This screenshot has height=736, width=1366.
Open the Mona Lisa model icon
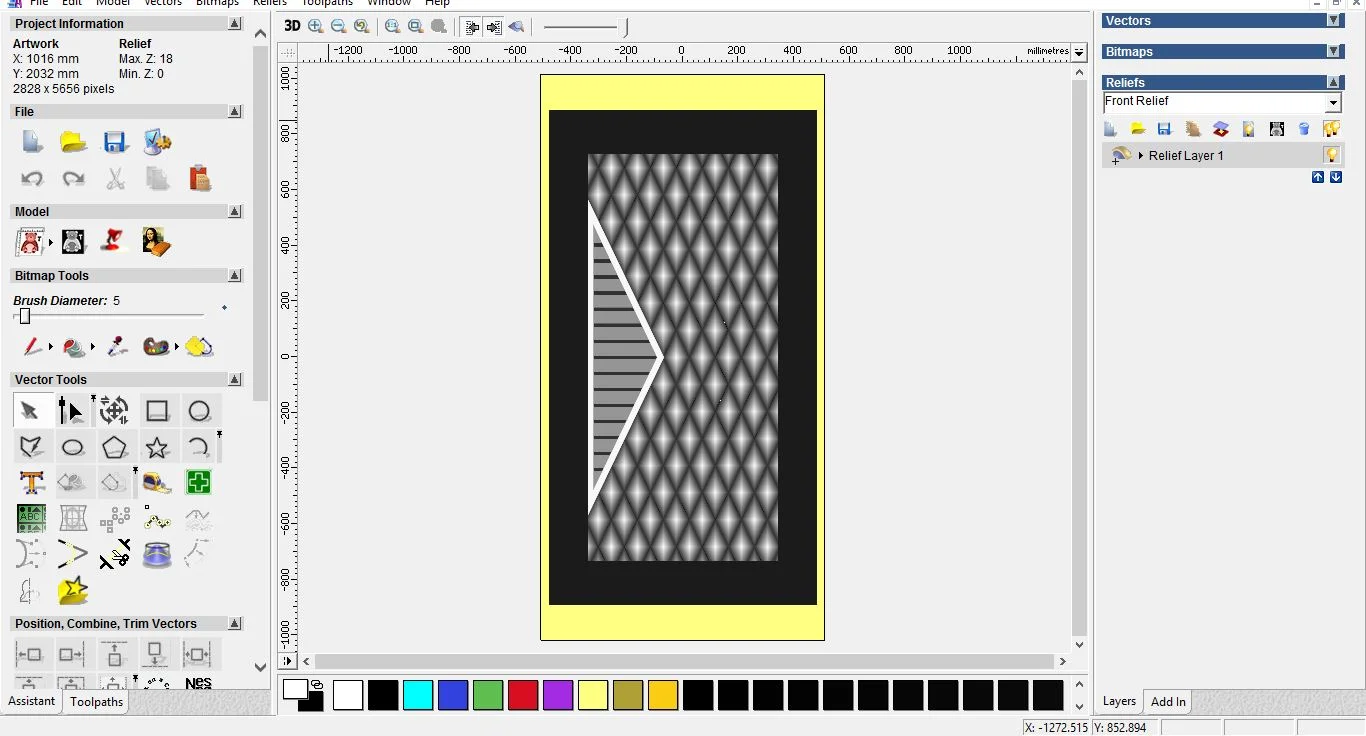155,241
